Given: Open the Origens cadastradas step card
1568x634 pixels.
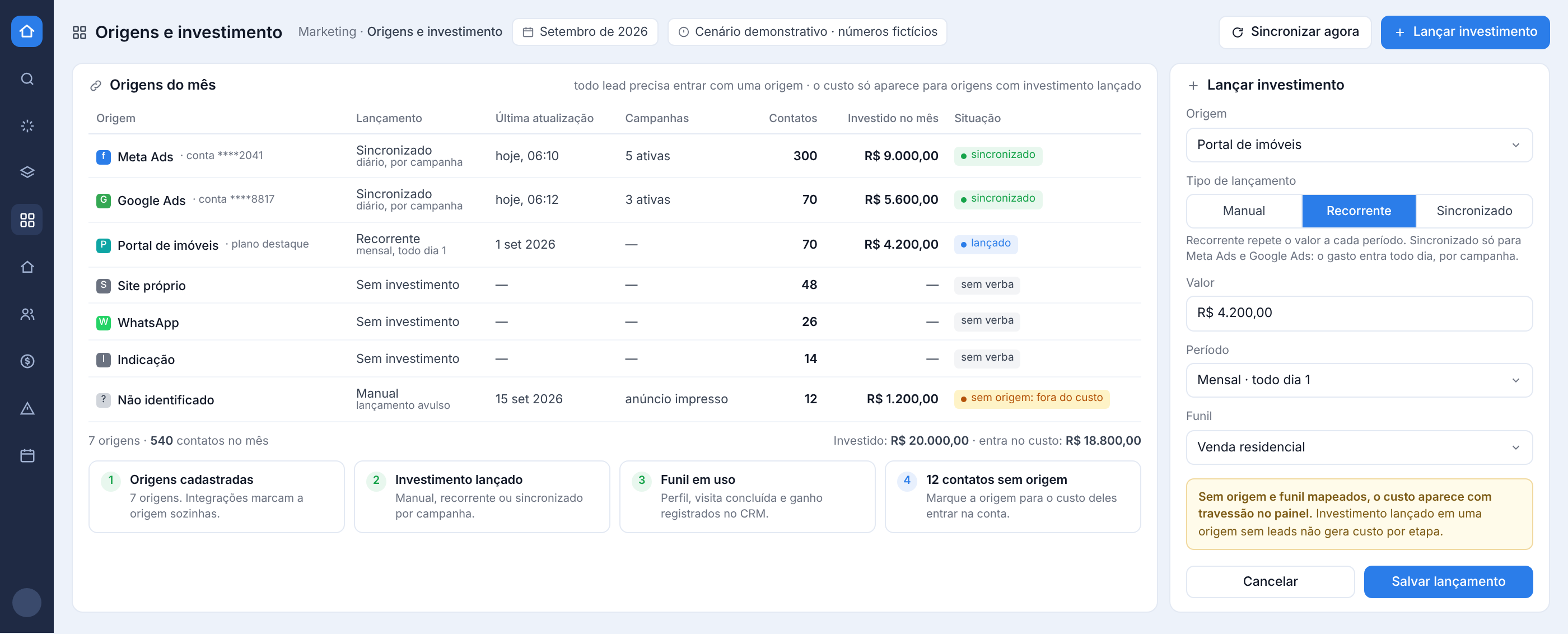Looking at the screenshot, I should click(x=216, y=496).
